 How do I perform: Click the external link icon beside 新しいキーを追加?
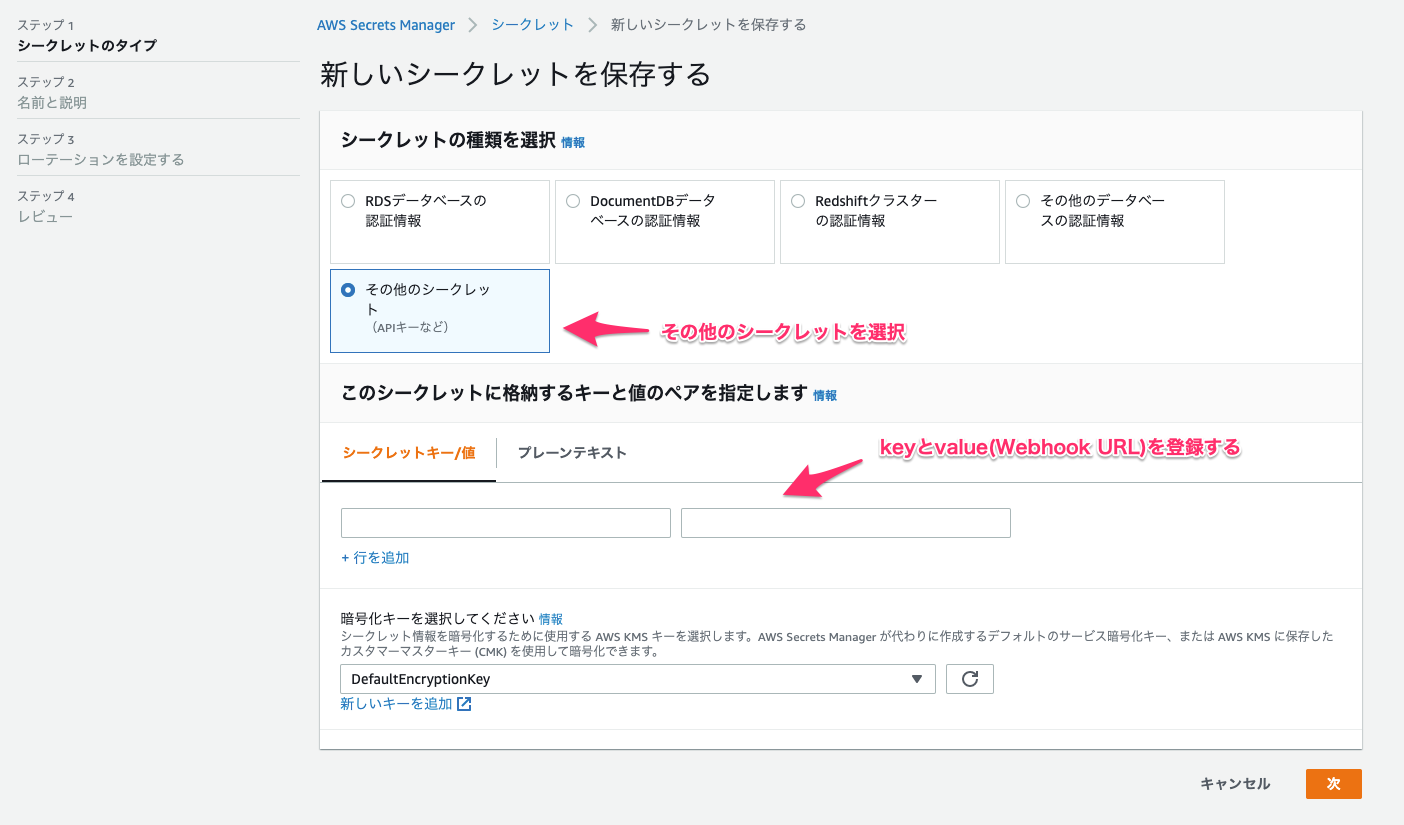click(464, 704)
